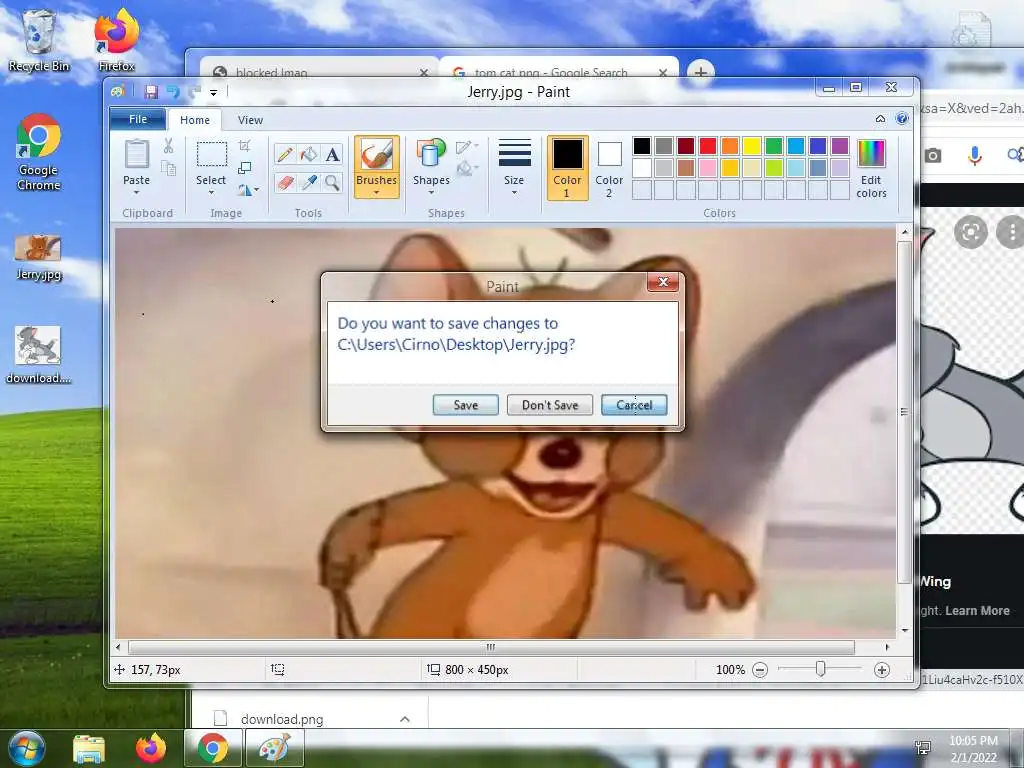Switch to the Home ribbon tab
The width and height of the screenshot is (1024, 768).
195,120
